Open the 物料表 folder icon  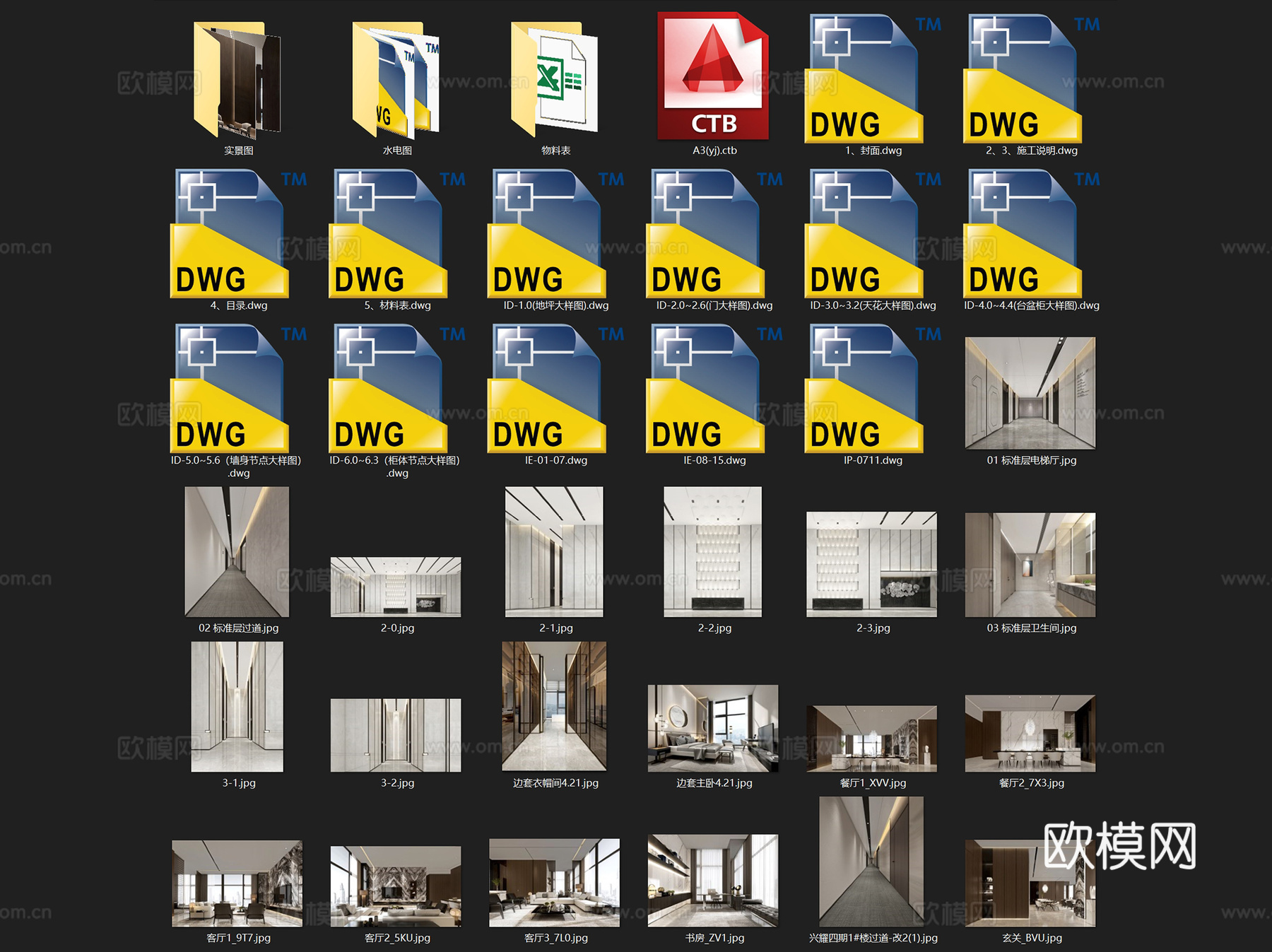[x=555, y=78]
